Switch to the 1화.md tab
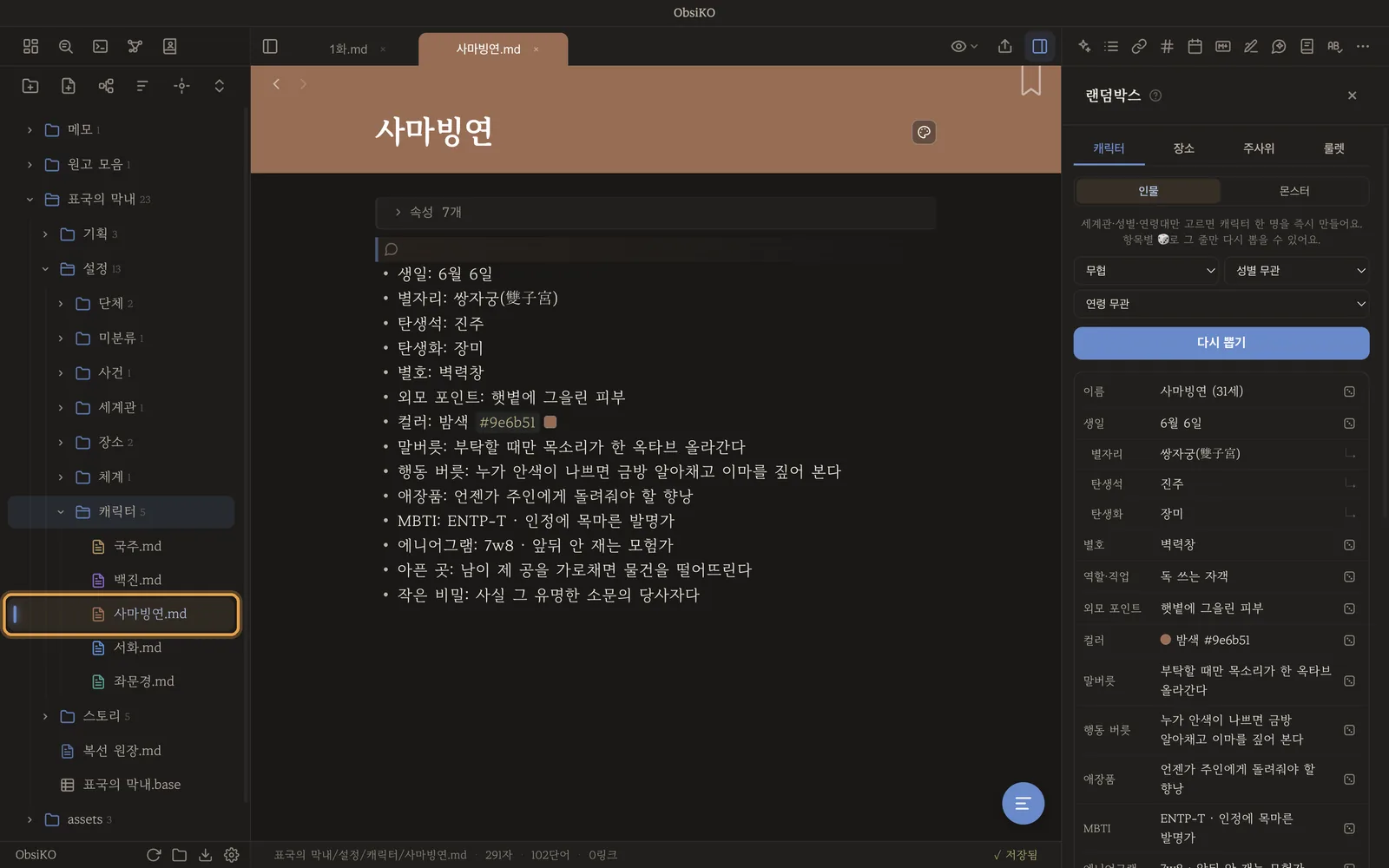 pyautogui.click(x=348, y=49)
